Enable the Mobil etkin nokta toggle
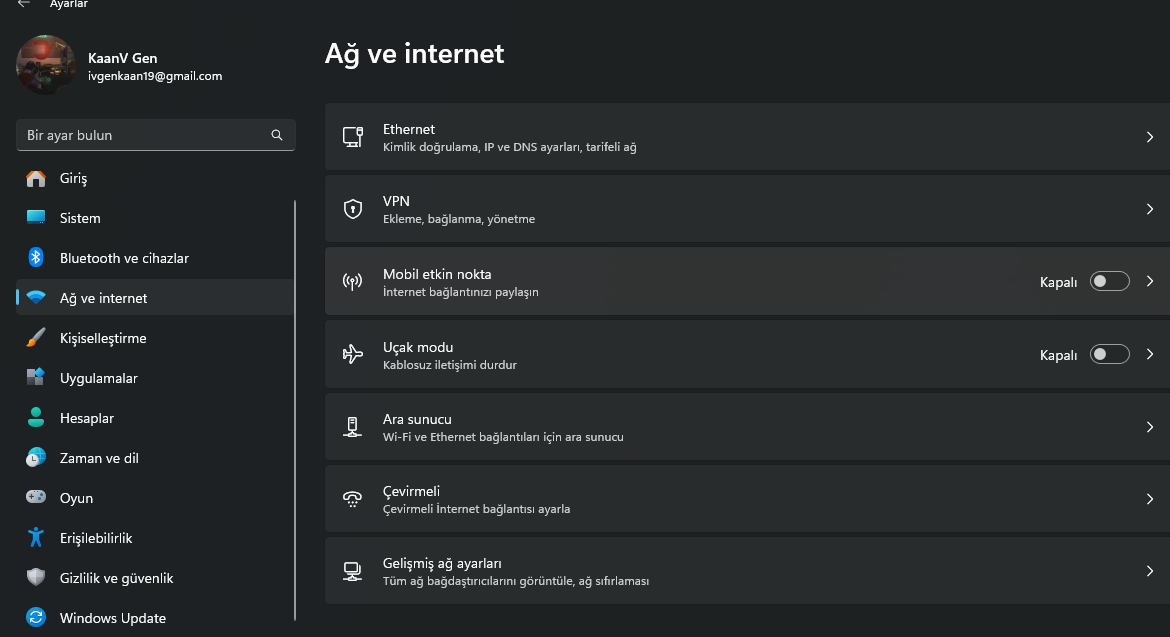The image size is (1170, 637). tap(1110, 282)
